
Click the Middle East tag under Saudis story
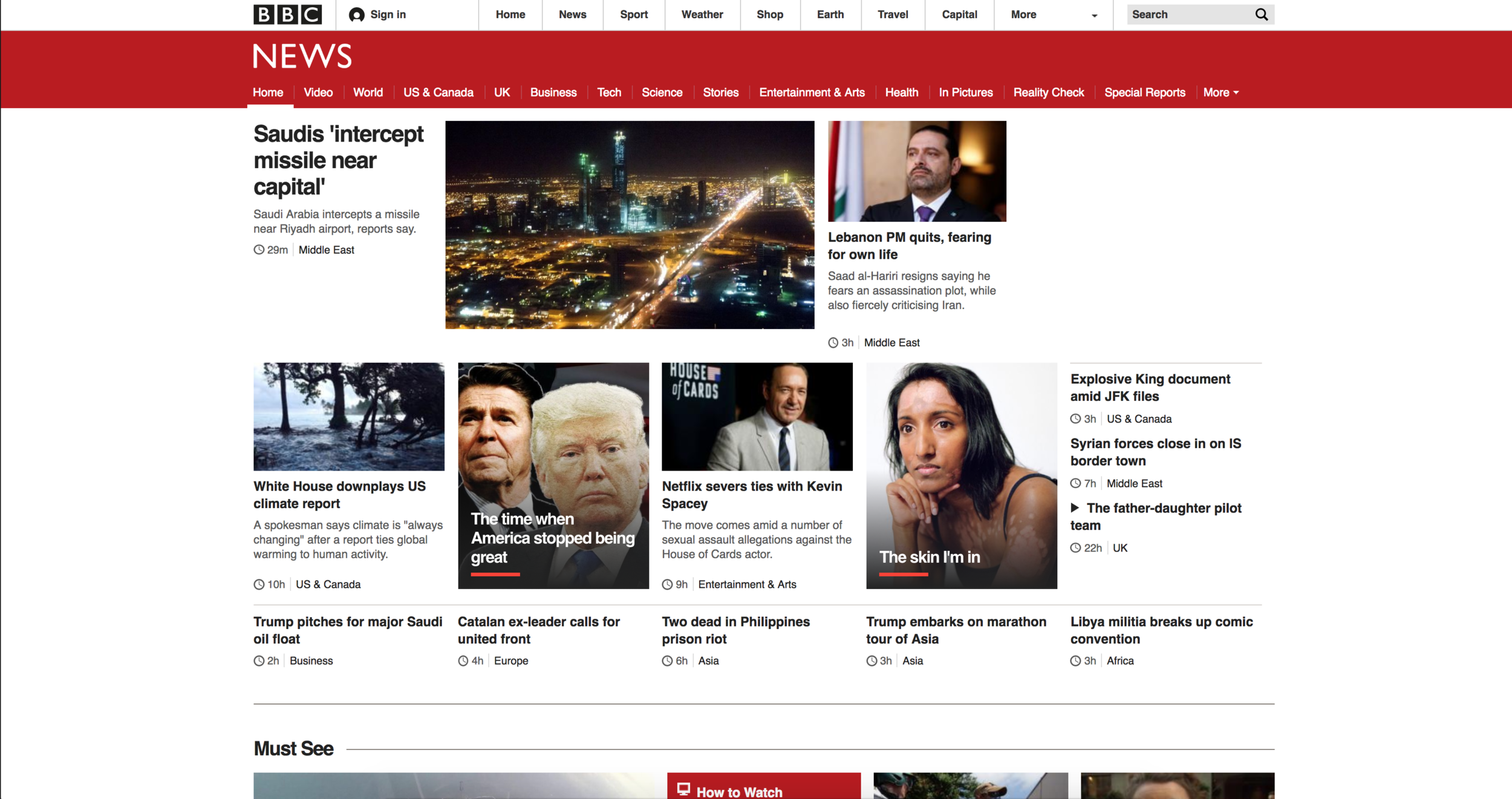click(x=327, y=250)
